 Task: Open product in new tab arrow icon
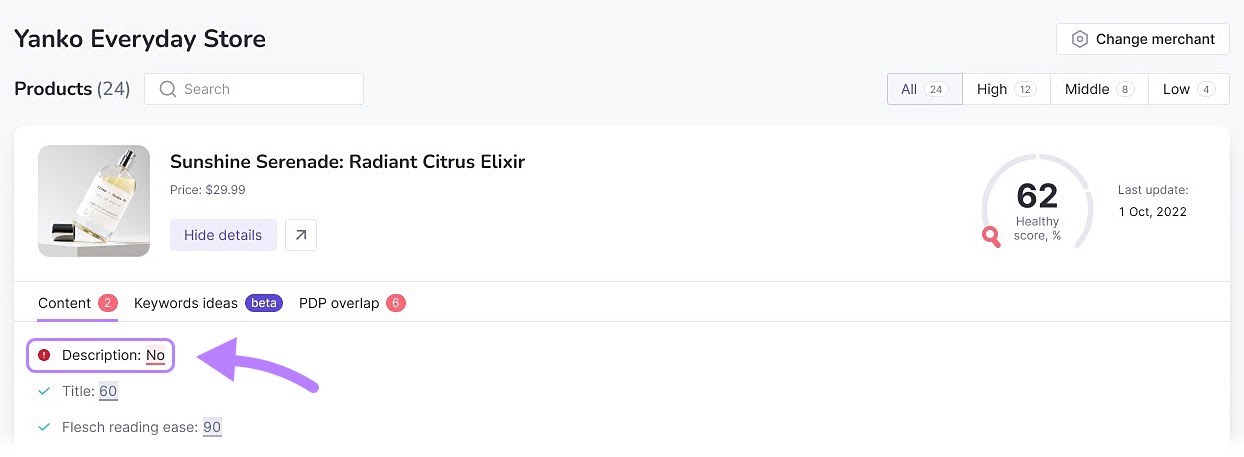pos(301,235)
